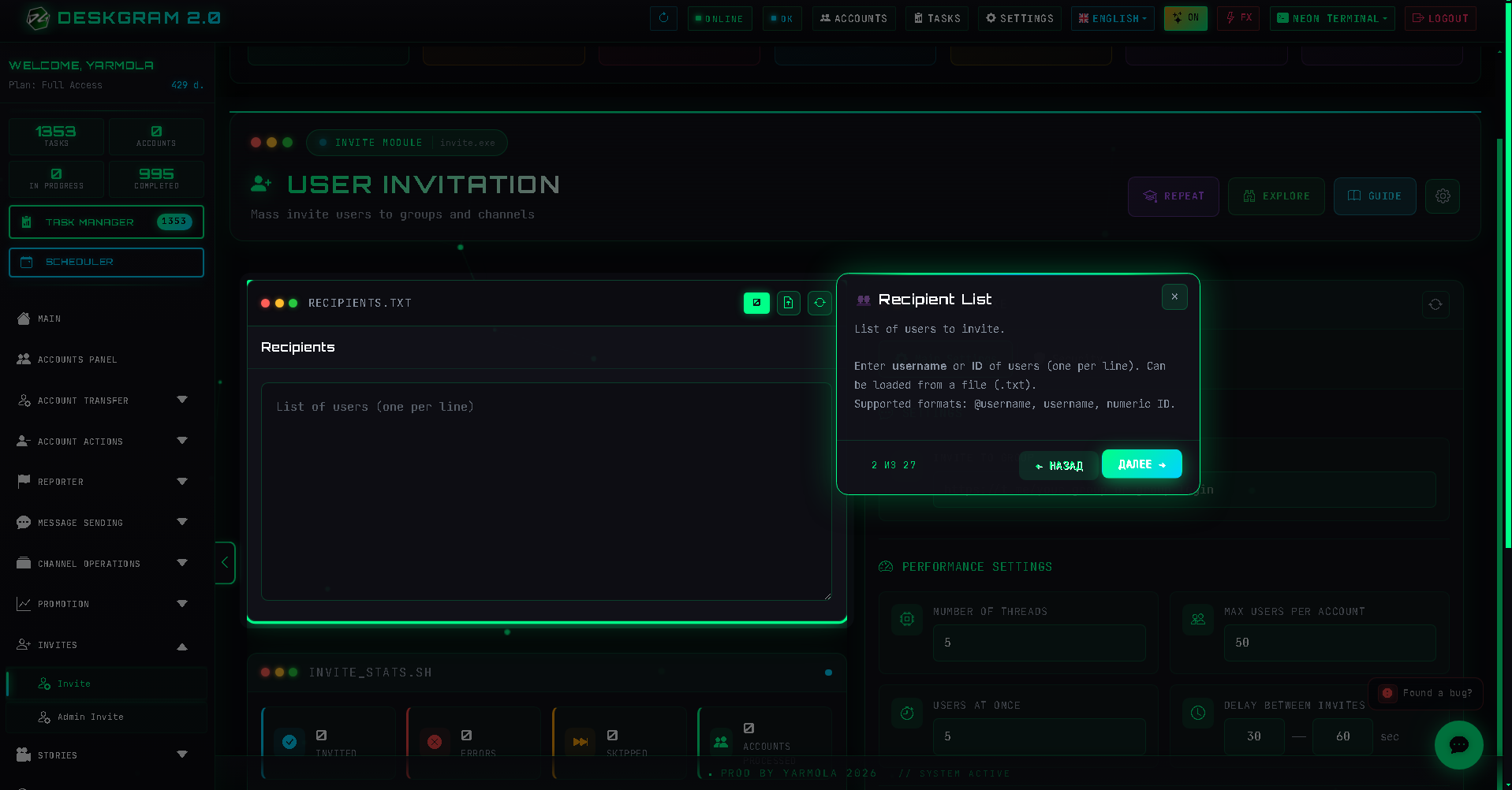The height and width of the screenshot is (790, 1512).
Task: Click the refresh icon in right settings panel
Action: click(x=1435, y=304)
